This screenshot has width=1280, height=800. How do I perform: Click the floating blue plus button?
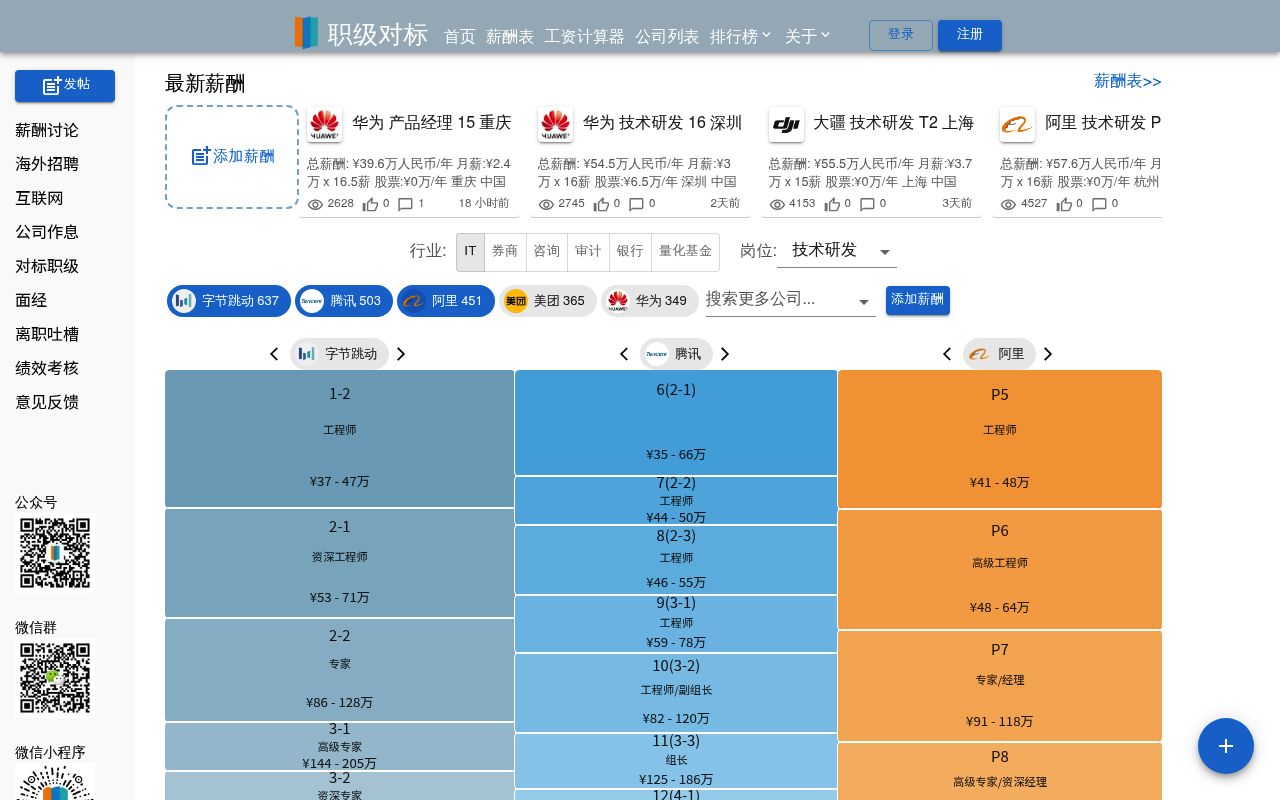pyautogui.click(x=1226, y=746)
